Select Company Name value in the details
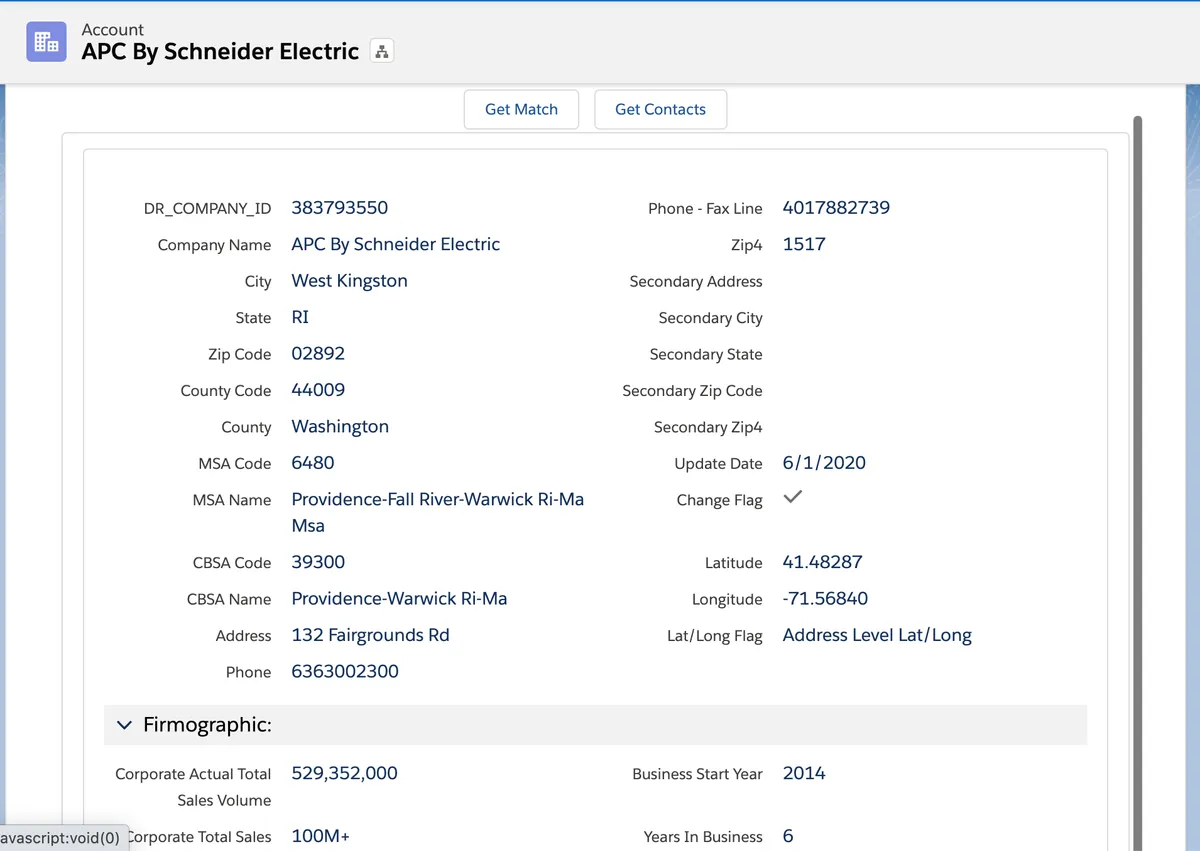Screen dimensions: 1200x851 (395, 244)
